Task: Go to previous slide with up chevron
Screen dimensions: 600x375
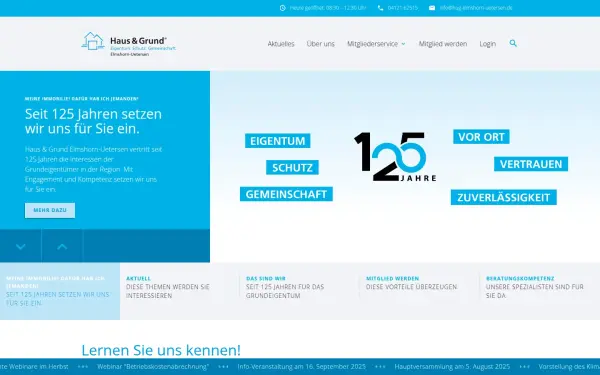Action: [x=62, y=246]
